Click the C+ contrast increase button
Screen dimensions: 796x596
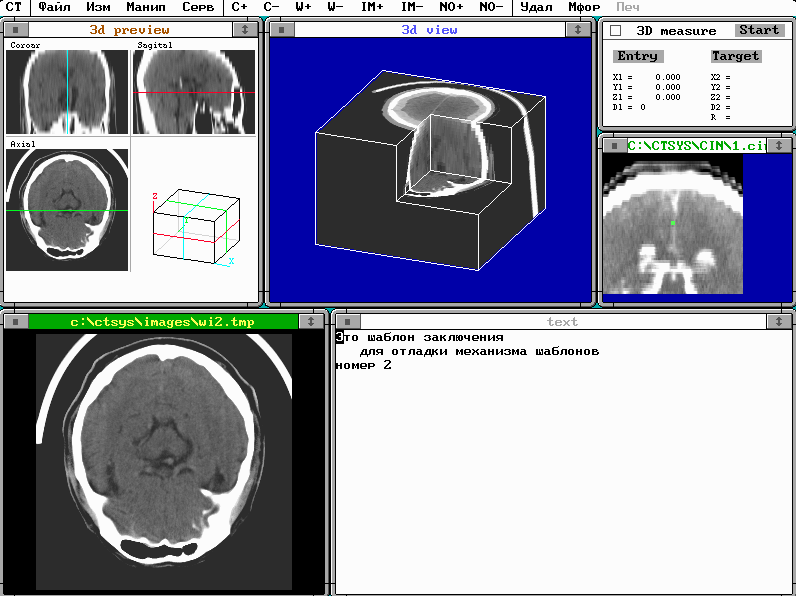point(239,7)
